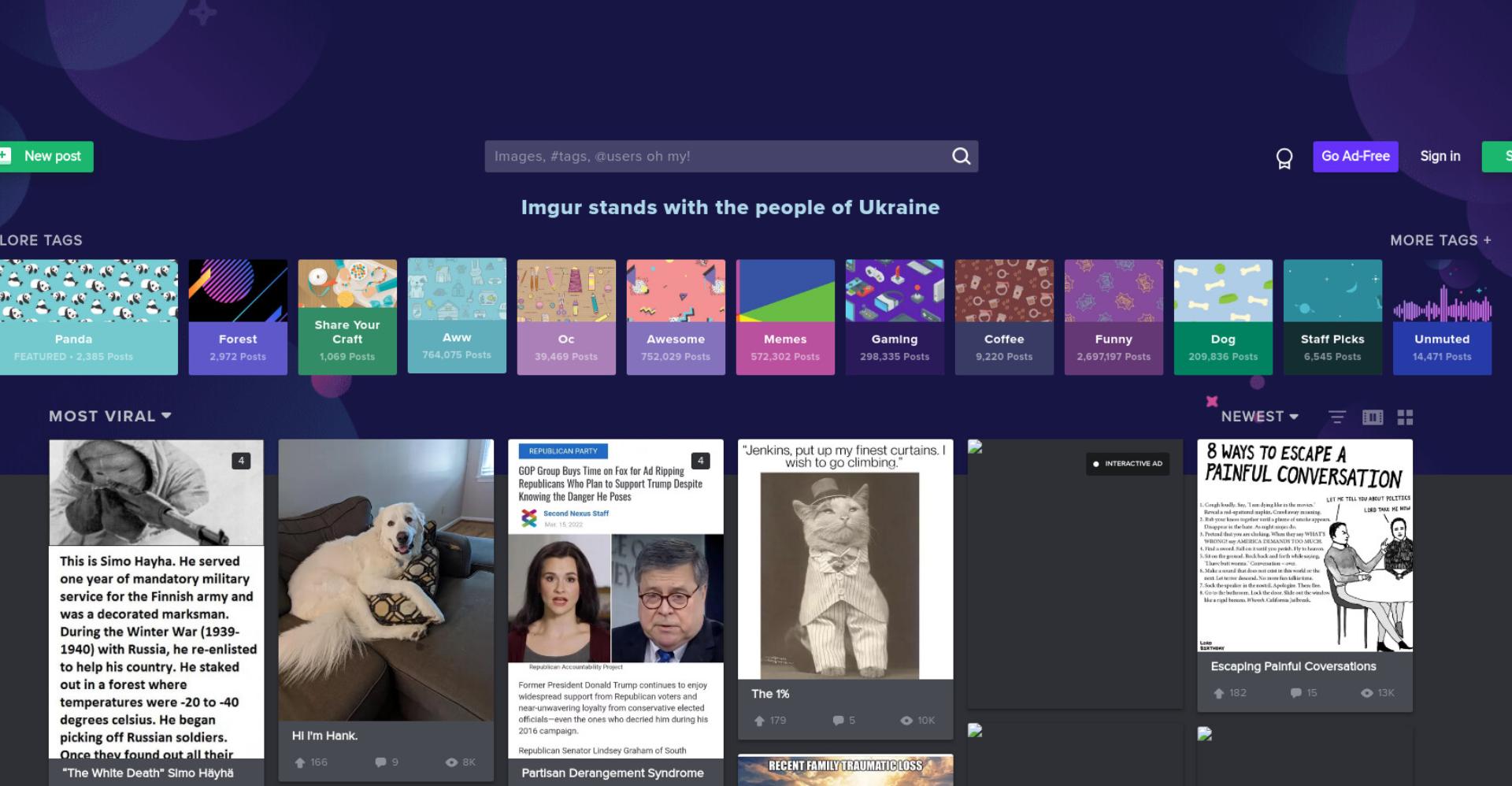Image resolution: width=1512 pixels, height=786 pixels.
Task: Open comments icon on The 1% post
Action: pyautogui.click(x=838, y=721)
